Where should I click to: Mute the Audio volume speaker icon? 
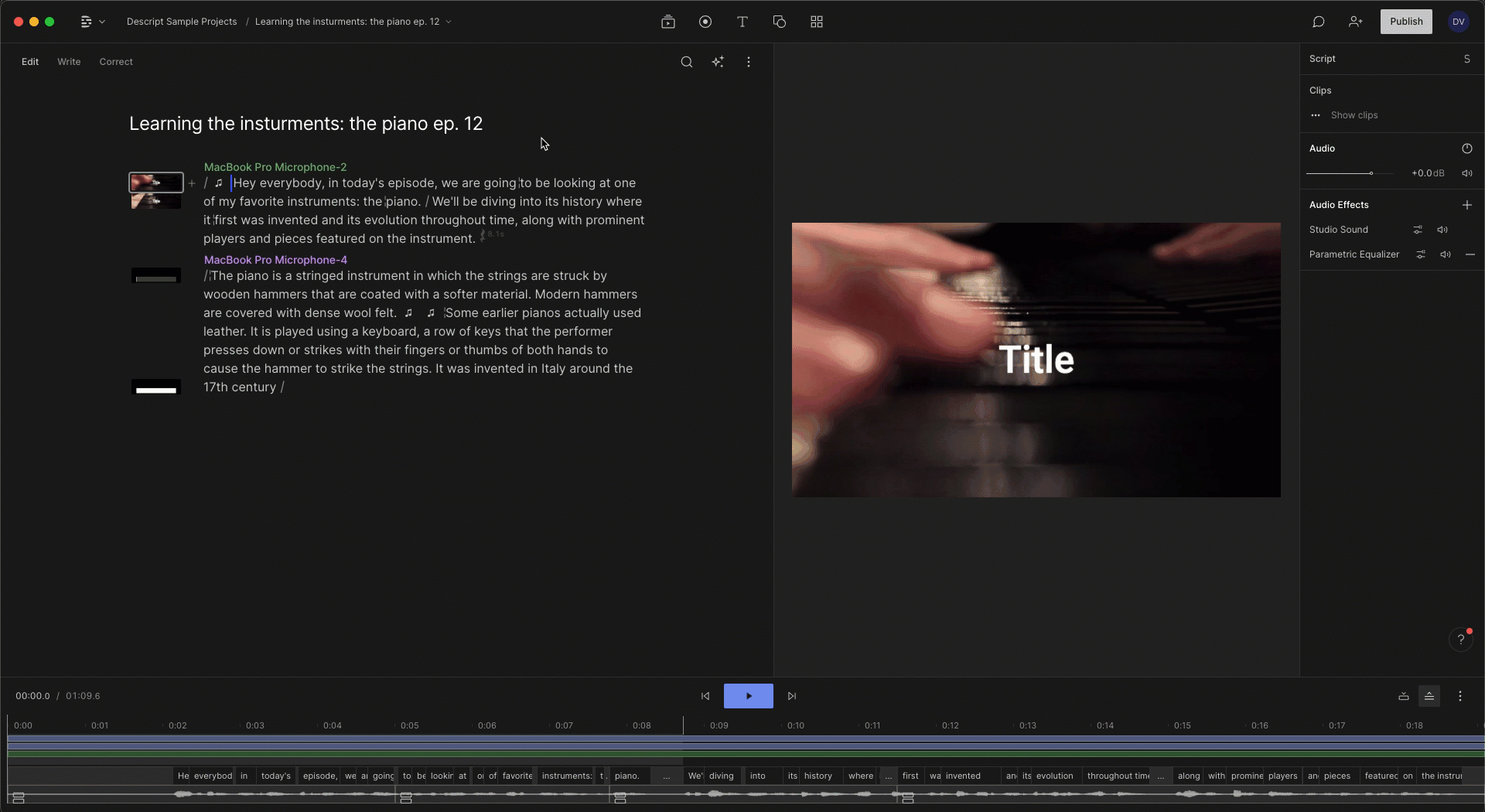(x=1466, y=173)
